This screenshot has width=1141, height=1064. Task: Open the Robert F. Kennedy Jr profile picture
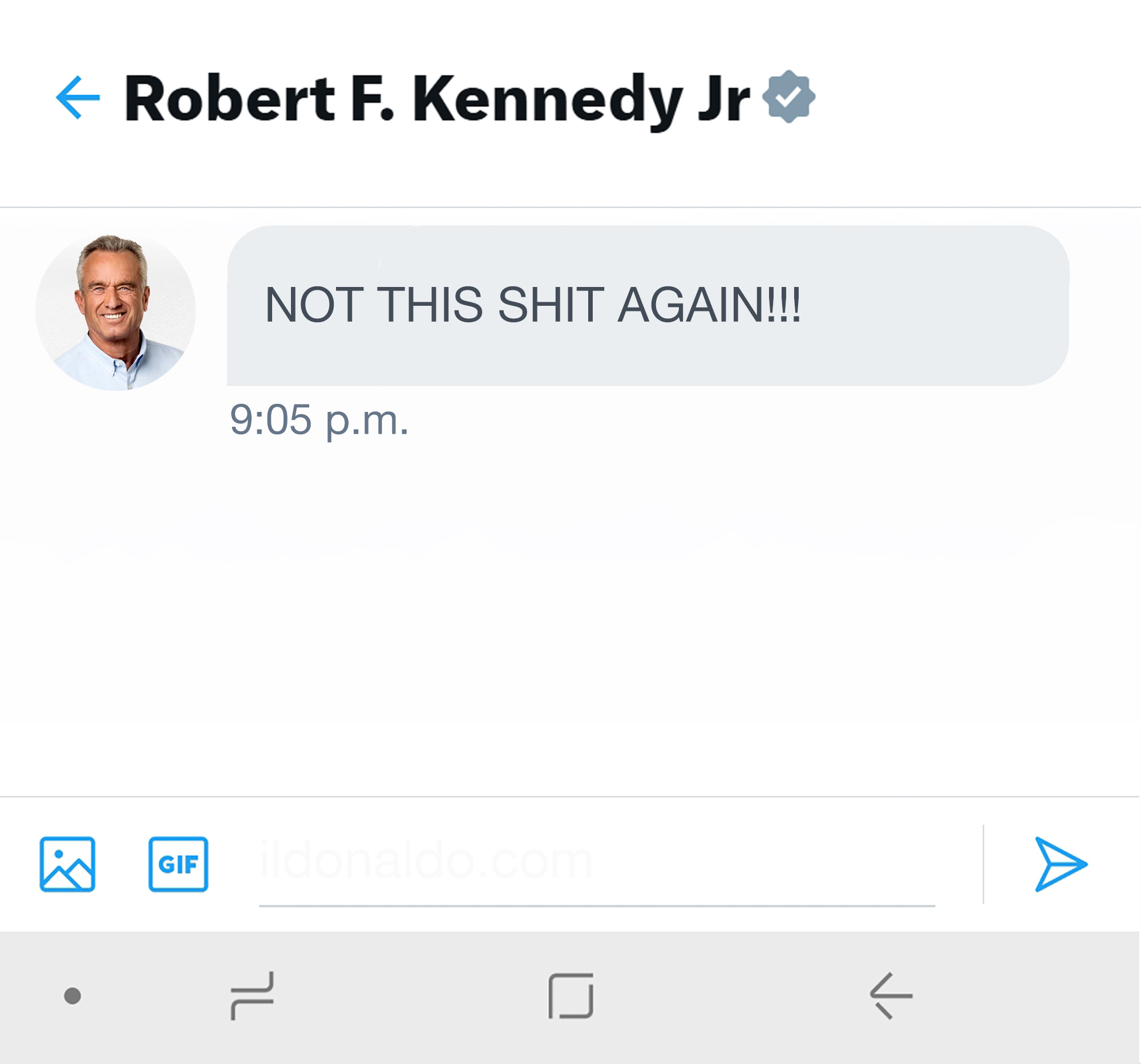pos(115,313)
